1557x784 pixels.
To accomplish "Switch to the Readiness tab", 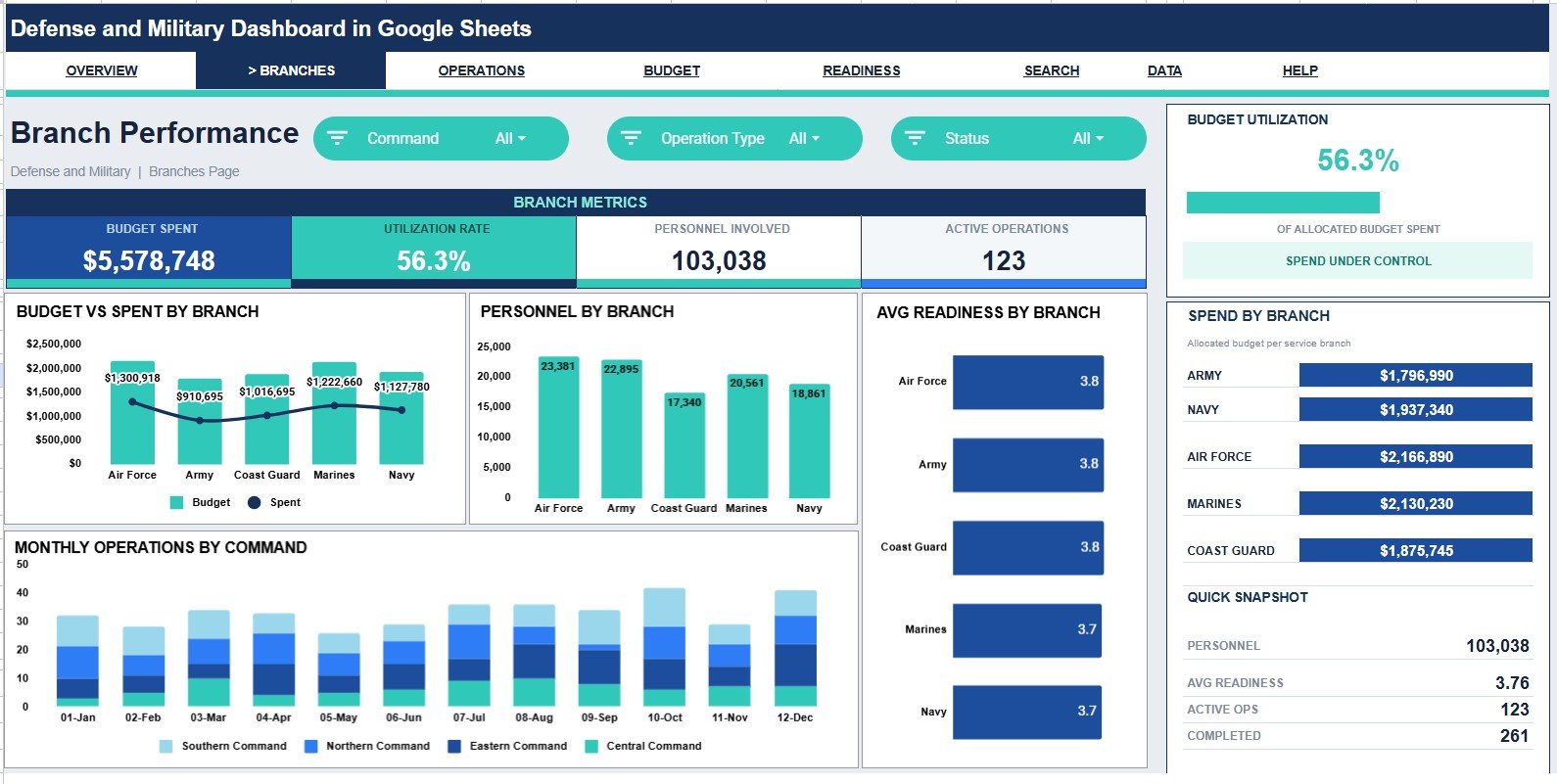I will click(861, 70).
